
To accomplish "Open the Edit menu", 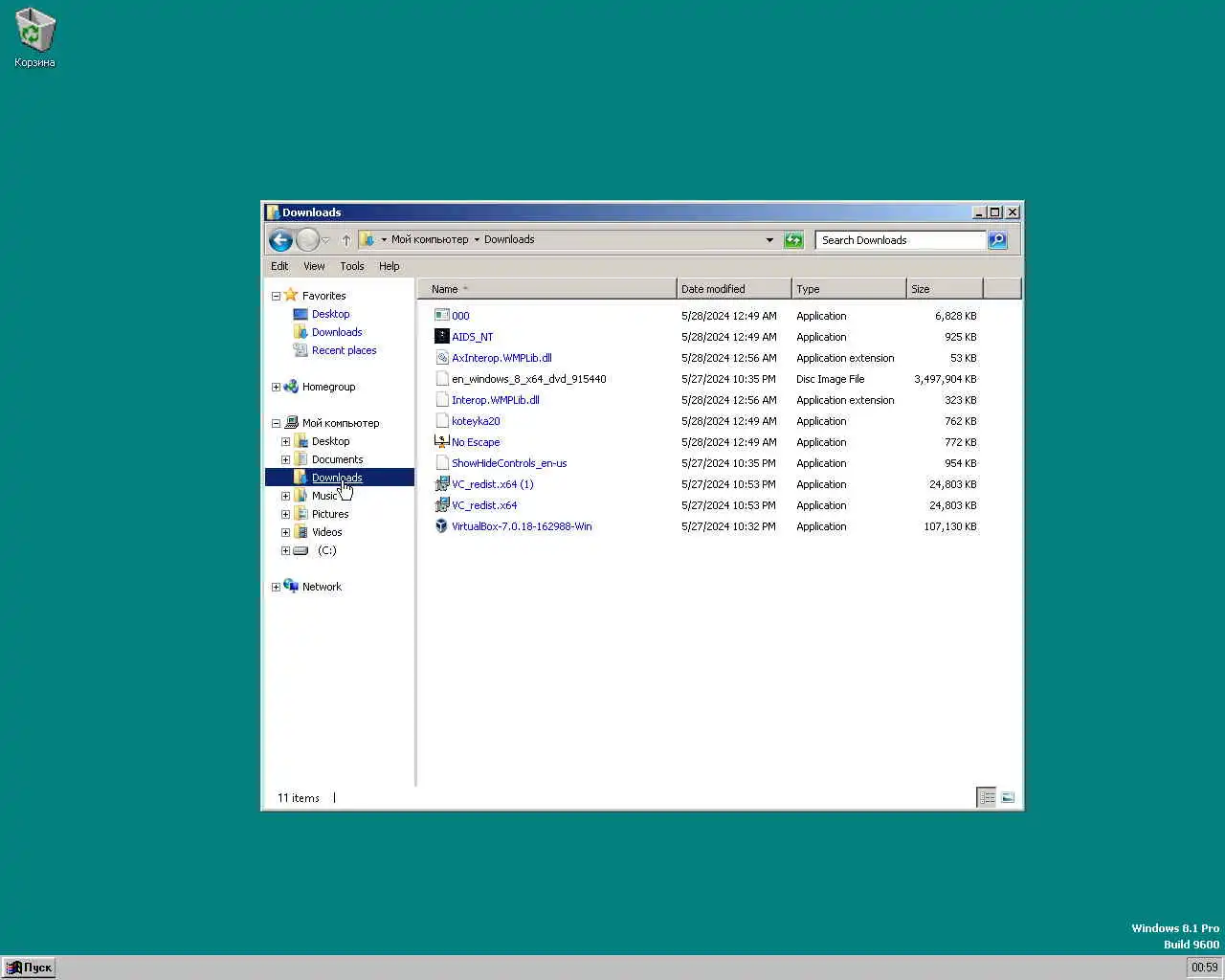I will (x=279, y=266).
